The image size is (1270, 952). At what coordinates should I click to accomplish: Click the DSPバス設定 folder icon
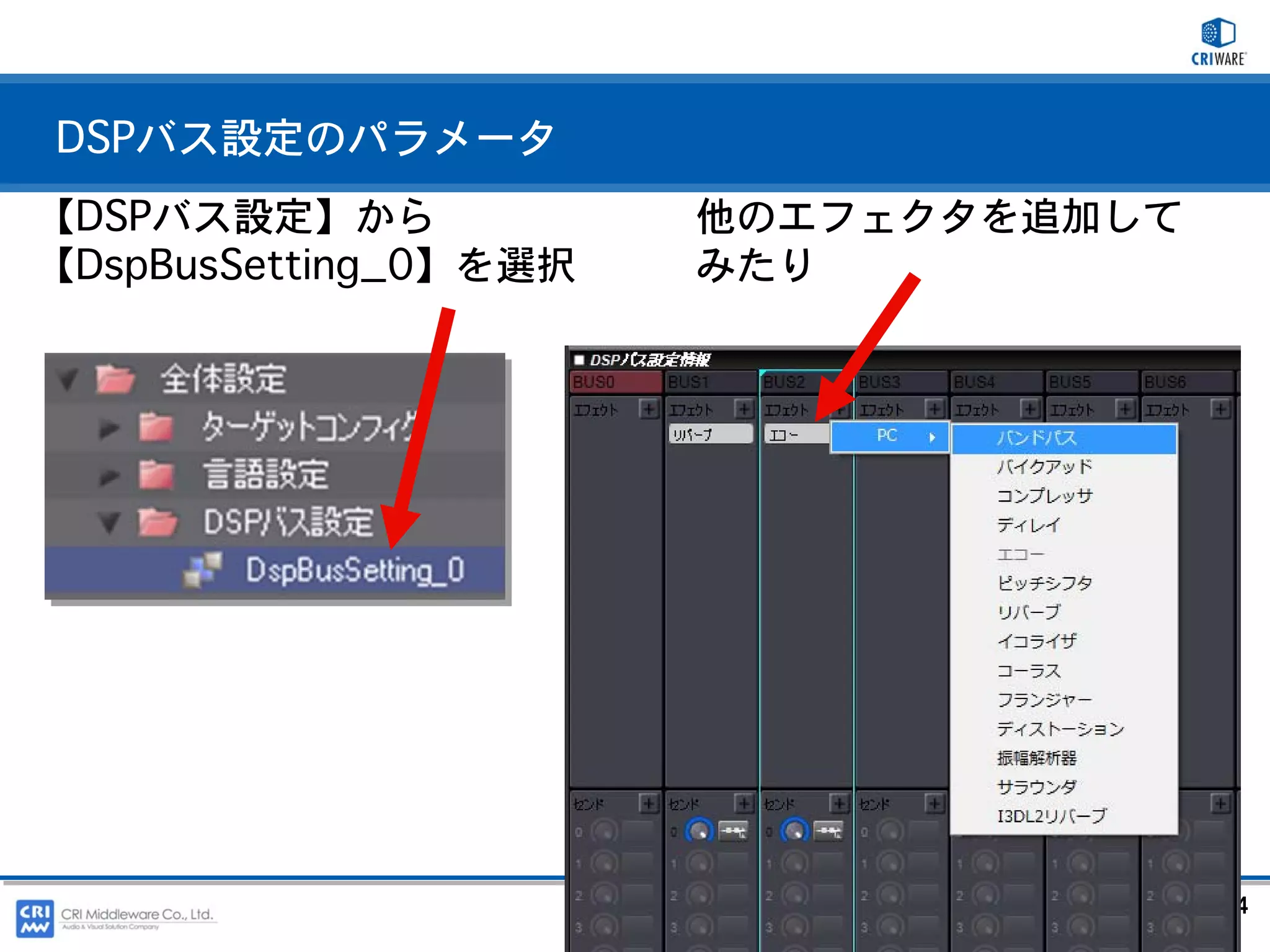click(x=158, y=522)
